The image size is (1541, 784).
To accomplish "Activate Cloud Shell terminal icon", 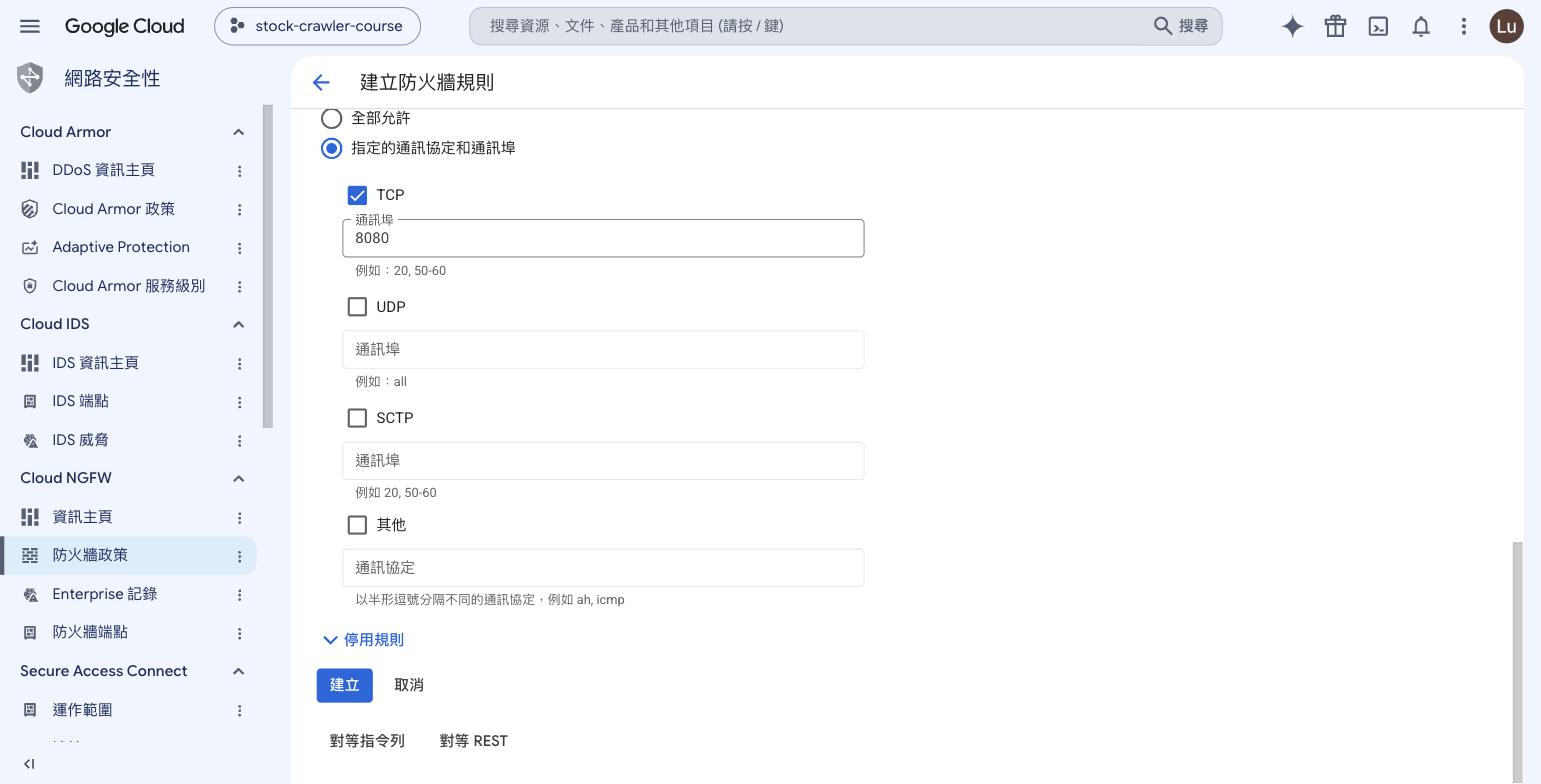I will 1378,26.
